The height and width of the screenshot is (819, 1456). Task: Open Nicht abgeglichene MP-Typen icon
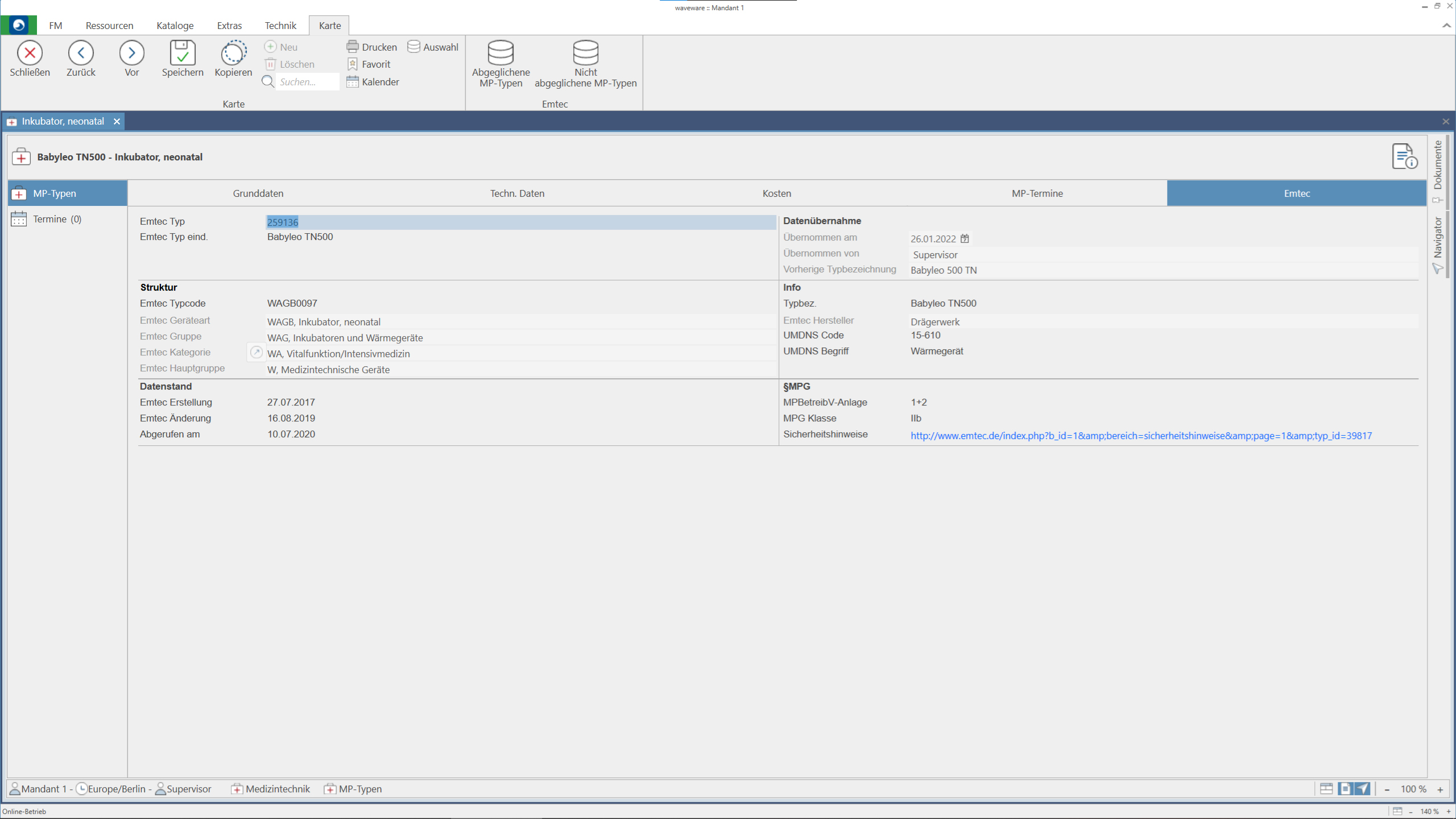point(585,53)
